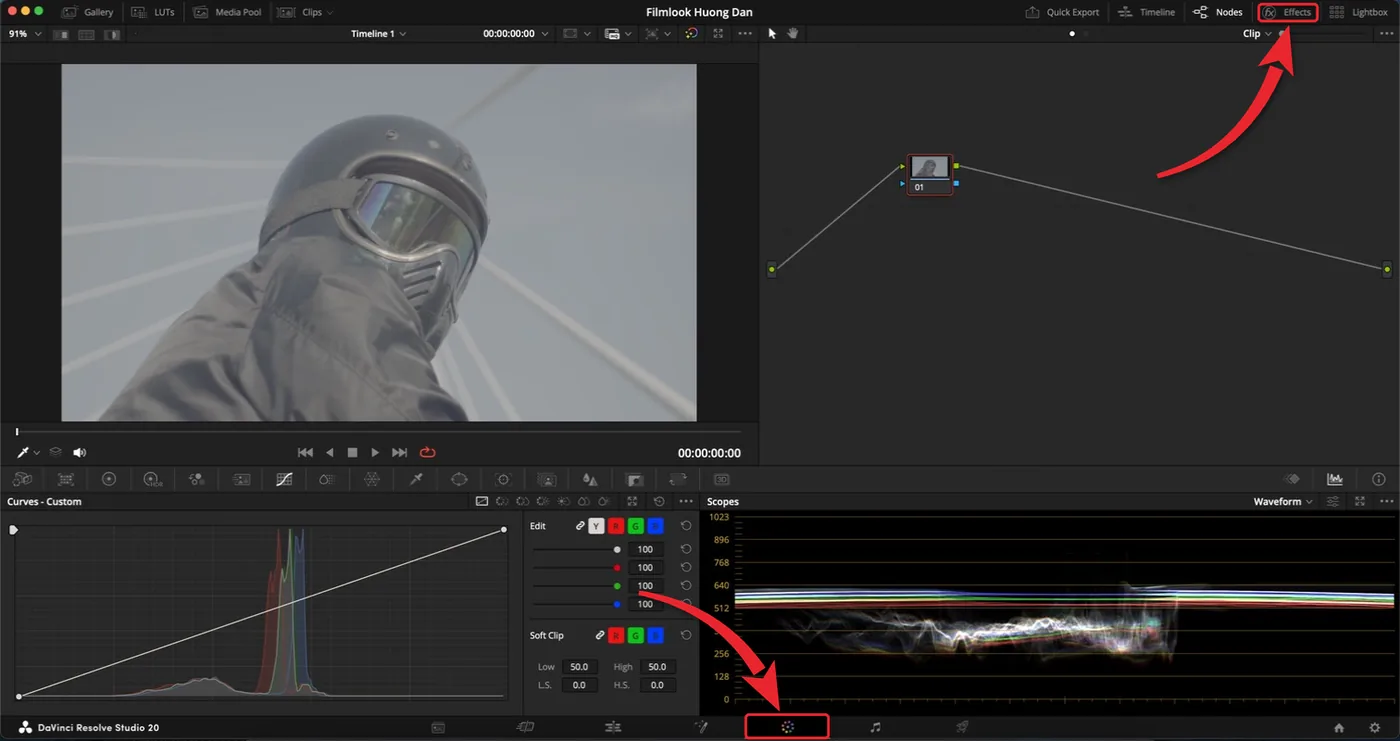Open the Effects panel

tap(1287, 12)
